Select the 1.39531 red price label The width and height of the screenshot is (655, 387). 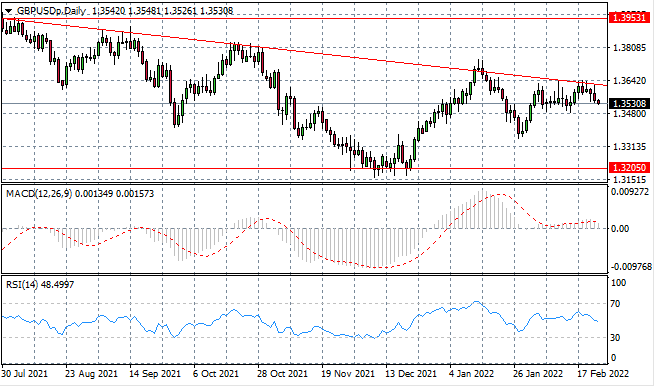coord(630,18)
